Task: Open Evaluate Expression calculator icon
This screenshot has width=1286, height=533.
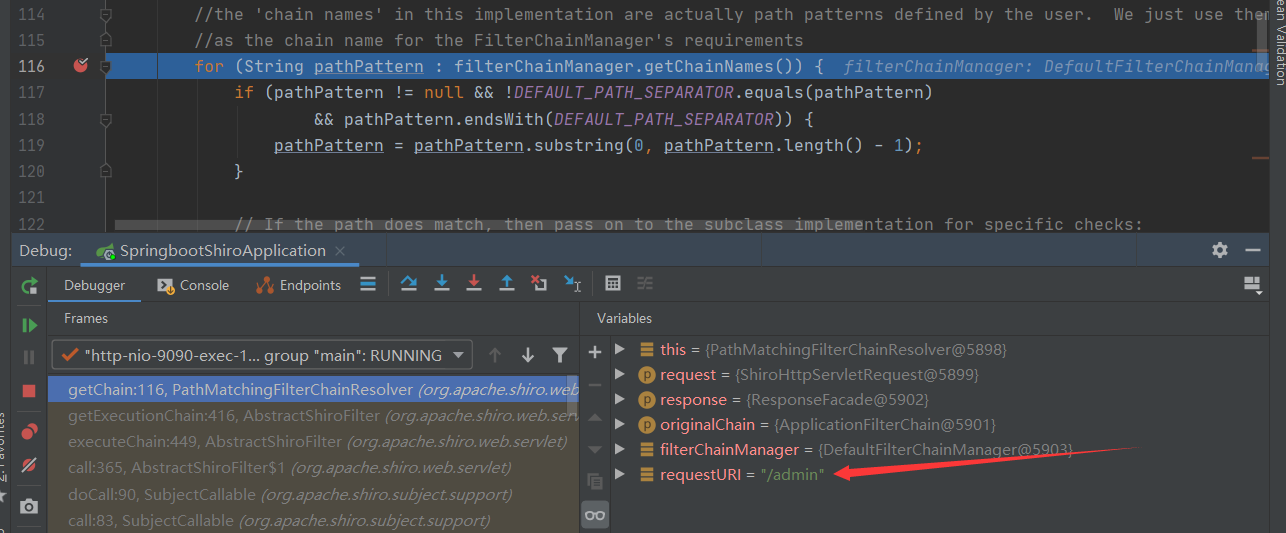Action: pyautogui.click(x=613, y=284)
